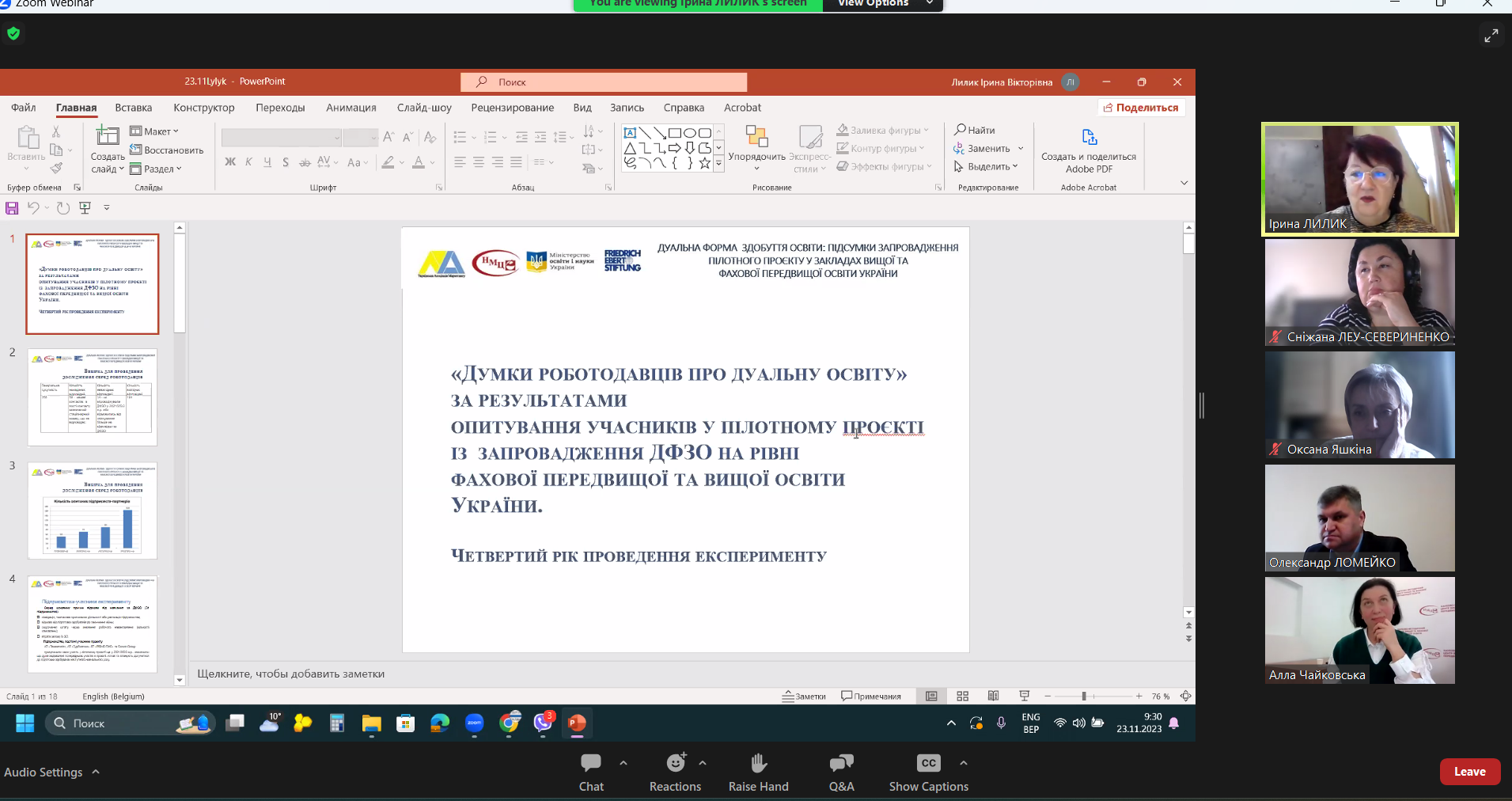Open the Q&A panel

pos(841,771)
